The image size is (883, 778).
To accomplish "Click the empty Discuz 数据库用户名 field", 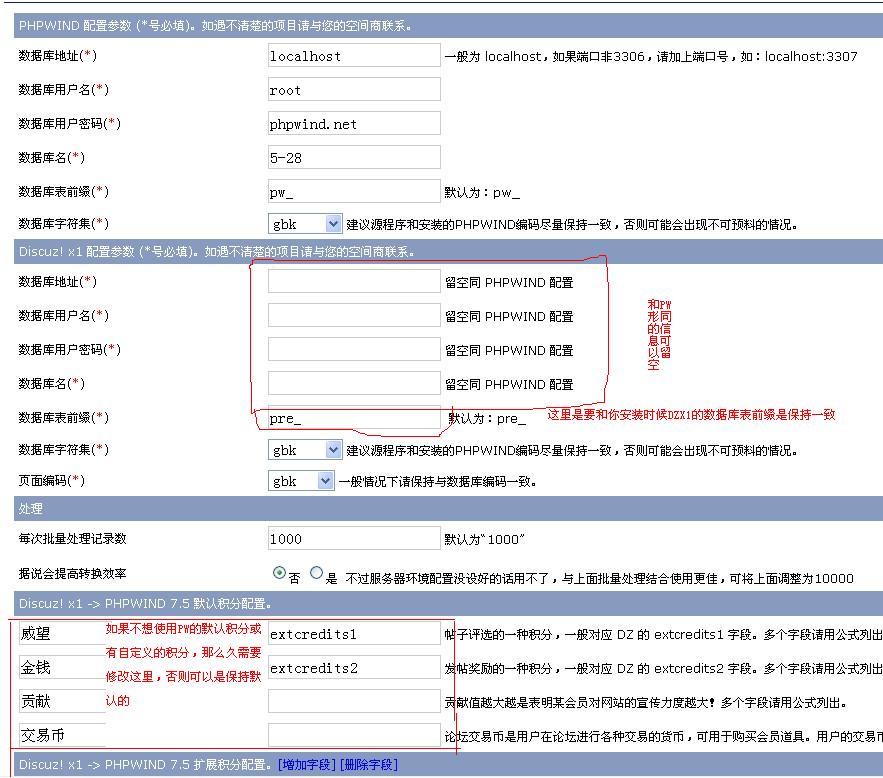I will (x=354, y=315).
